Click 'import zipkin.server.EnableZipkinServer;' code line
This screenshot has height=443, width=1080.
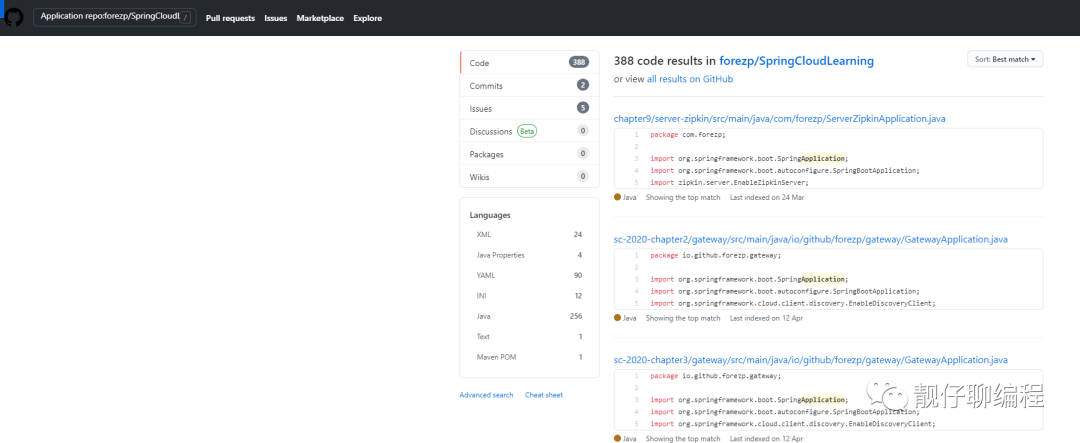(x=729, y=183)
